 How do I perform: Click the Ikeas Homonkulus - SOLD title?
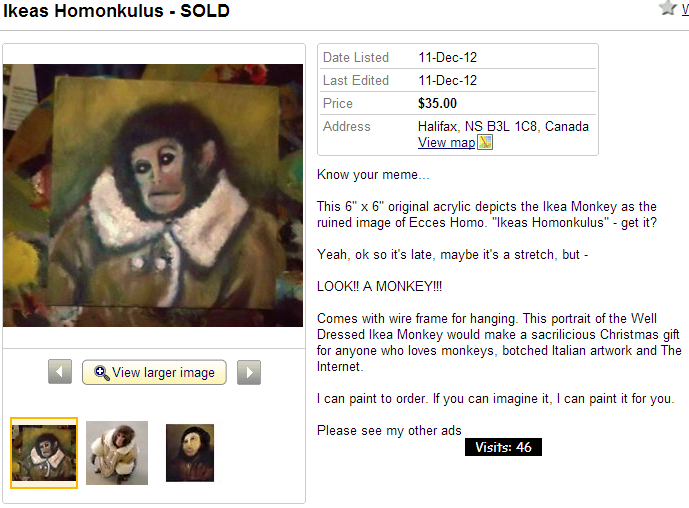(x=117, y=12)
